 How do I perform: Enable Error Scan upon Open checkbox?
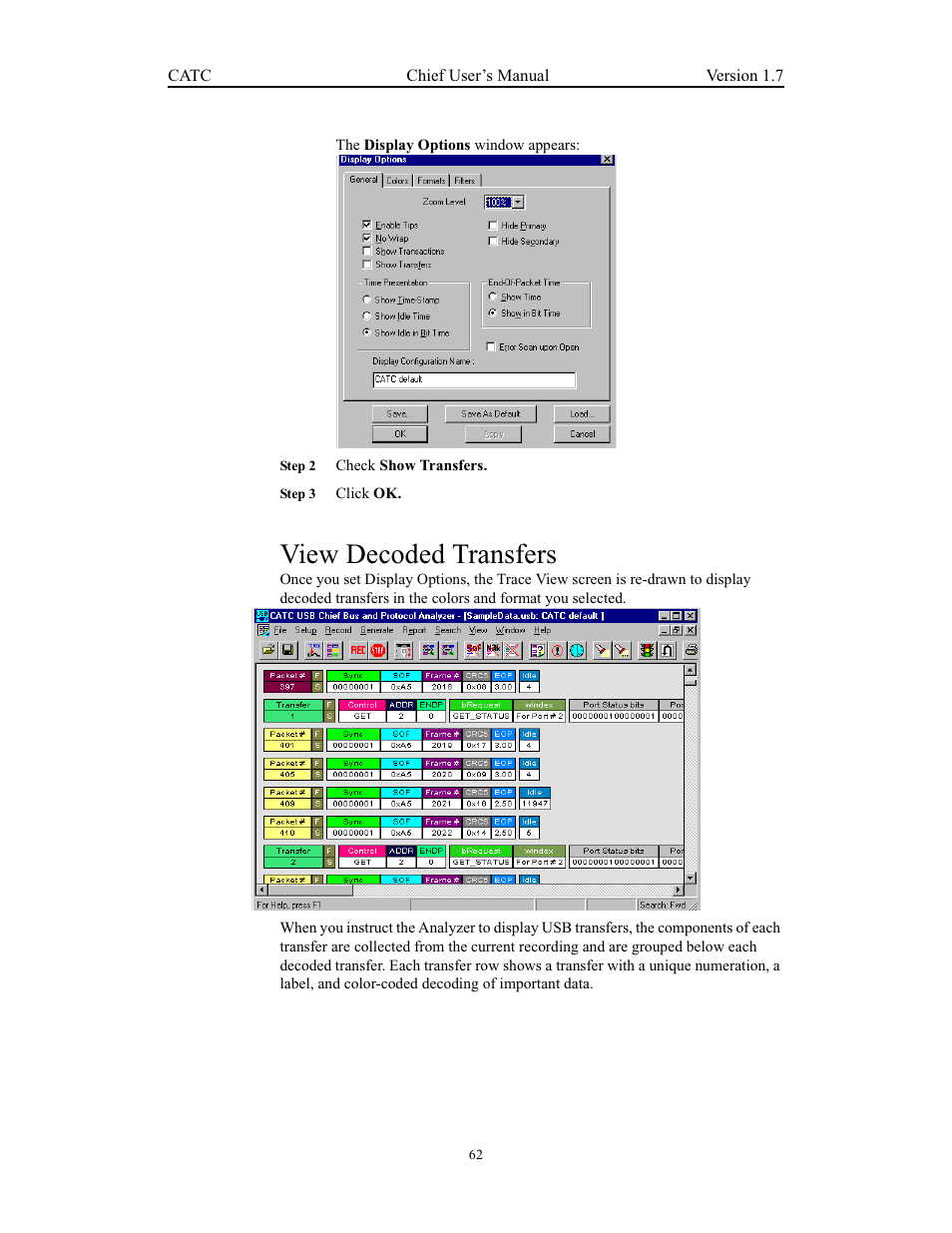[x=490, y=346]
